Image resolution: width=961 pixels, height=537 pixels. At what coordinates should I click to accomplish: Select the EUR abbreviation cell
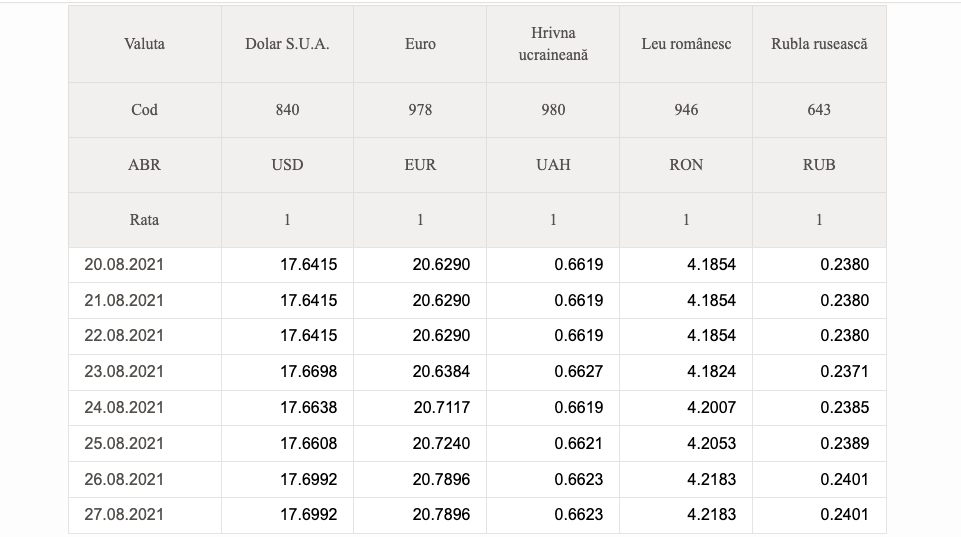point(420,165)
